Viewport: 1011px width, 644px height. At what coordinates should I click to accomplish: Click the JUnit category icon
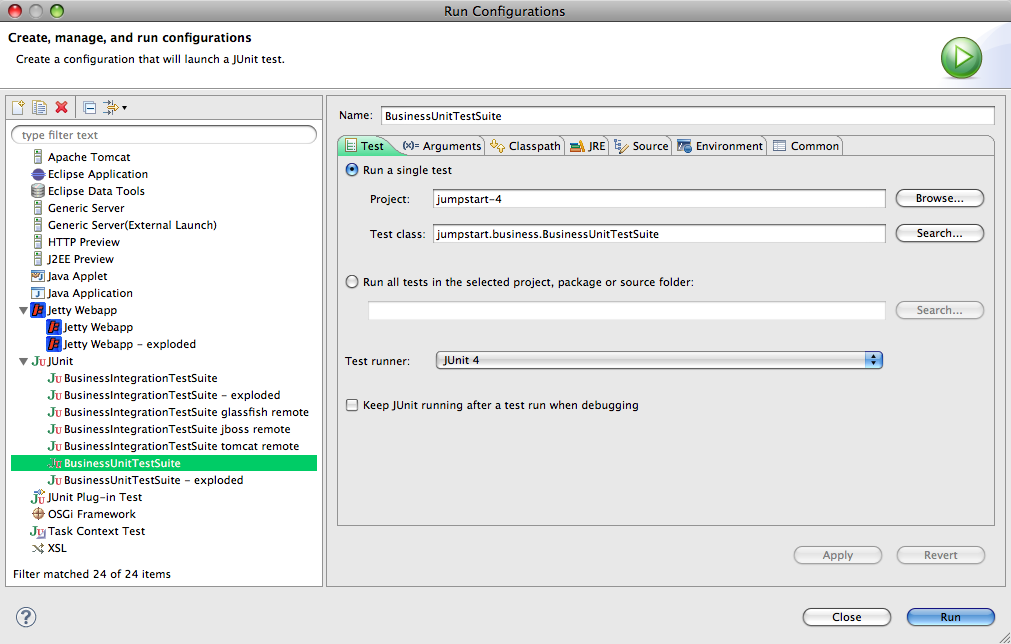[38, 361]
